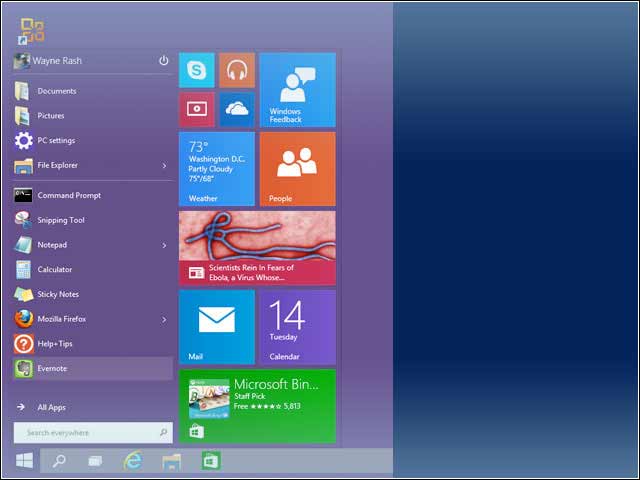Launch Evernote from the Start list
Viewport: 640px width, 480px height.
[x=93, y=369]
